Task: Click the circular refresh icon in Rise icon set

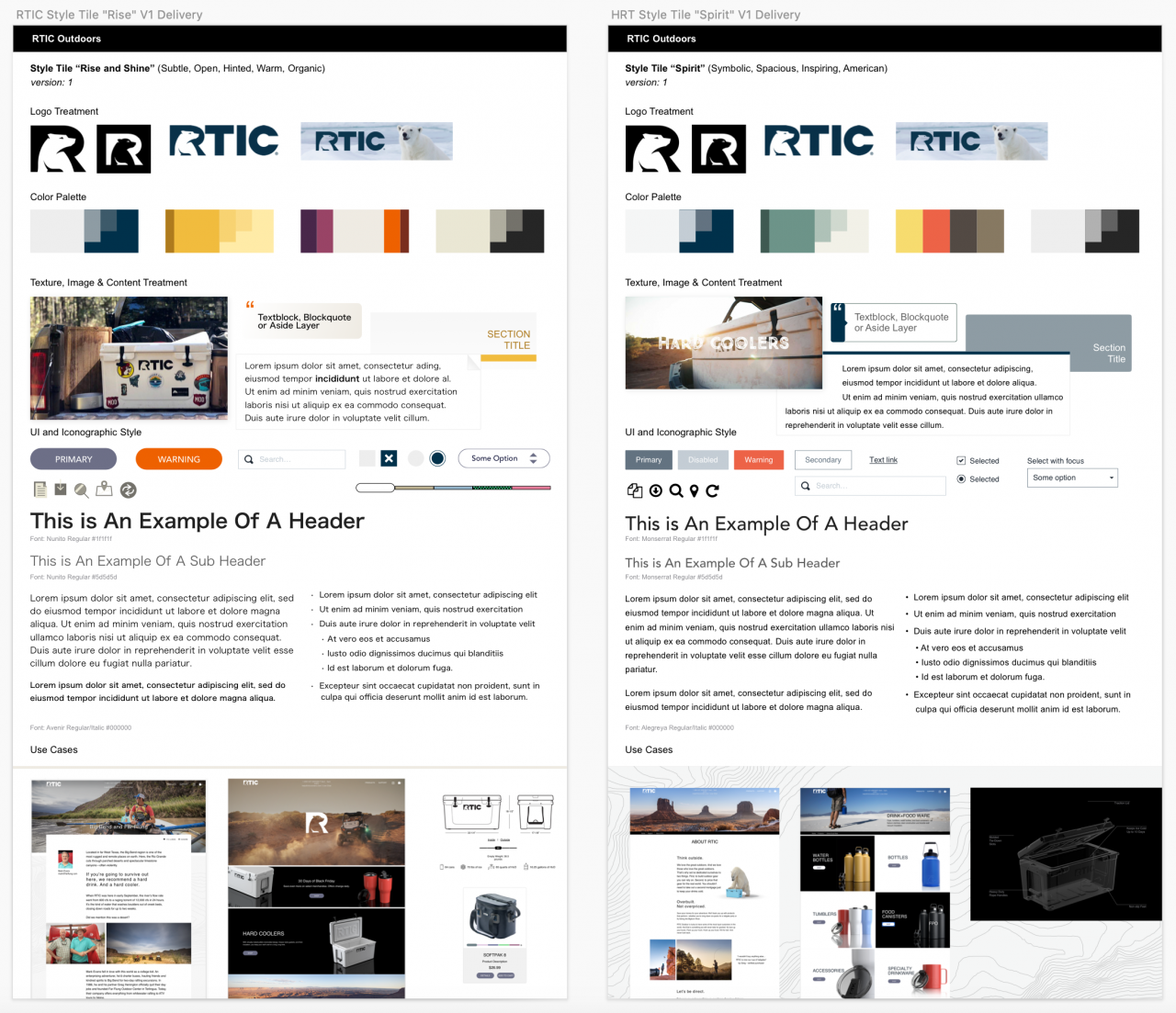Action: click(129, 490)
